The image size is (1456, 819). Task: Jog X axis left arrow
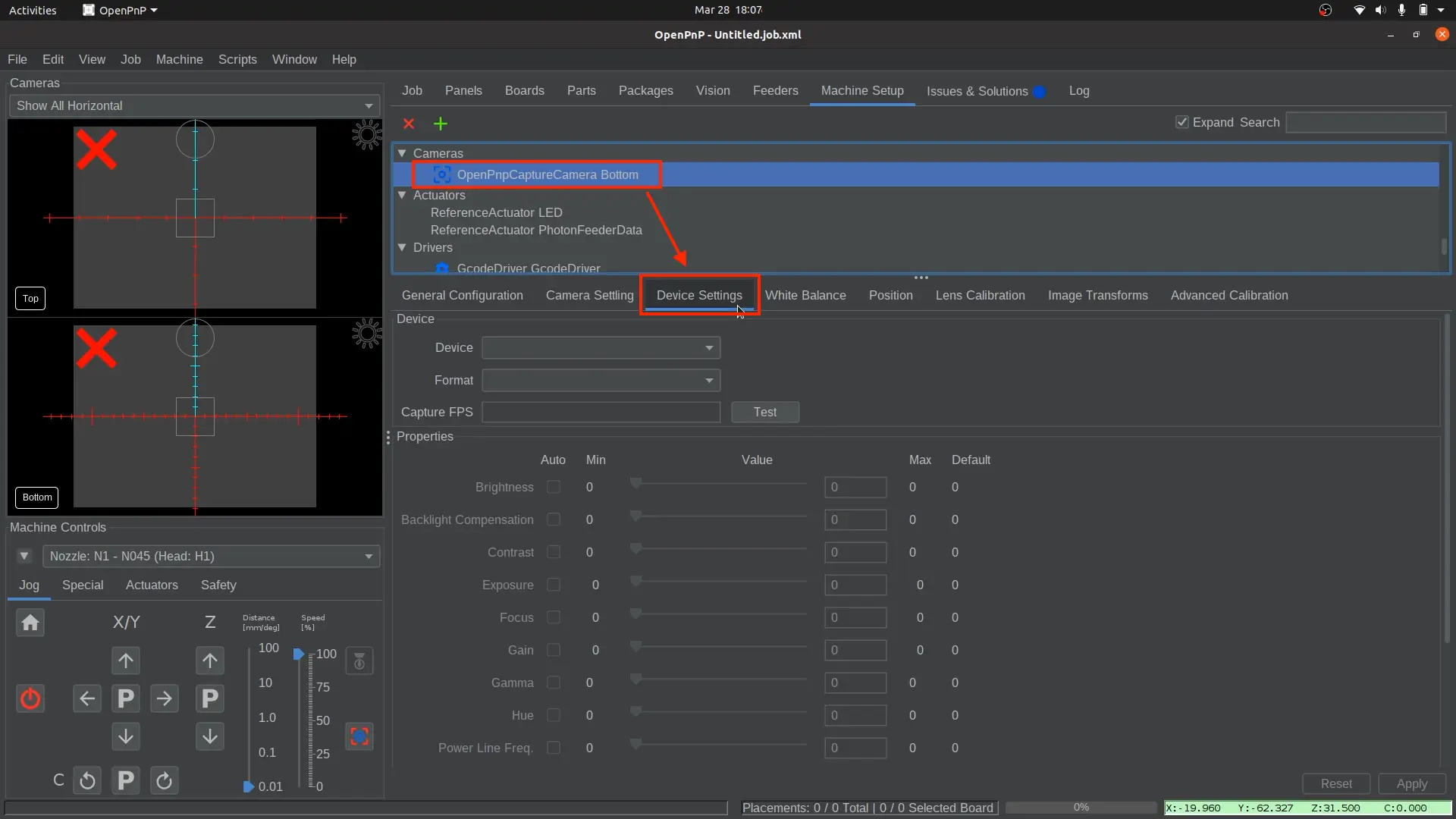[87, 698]
